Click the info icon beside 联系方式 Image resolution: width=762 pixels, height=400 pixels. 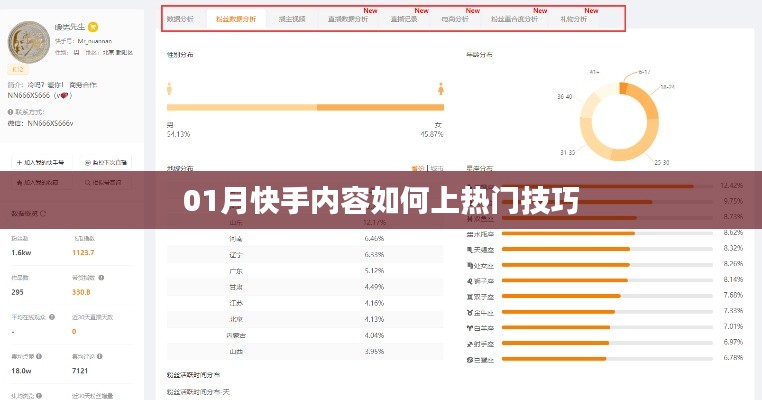coord(10,112)
